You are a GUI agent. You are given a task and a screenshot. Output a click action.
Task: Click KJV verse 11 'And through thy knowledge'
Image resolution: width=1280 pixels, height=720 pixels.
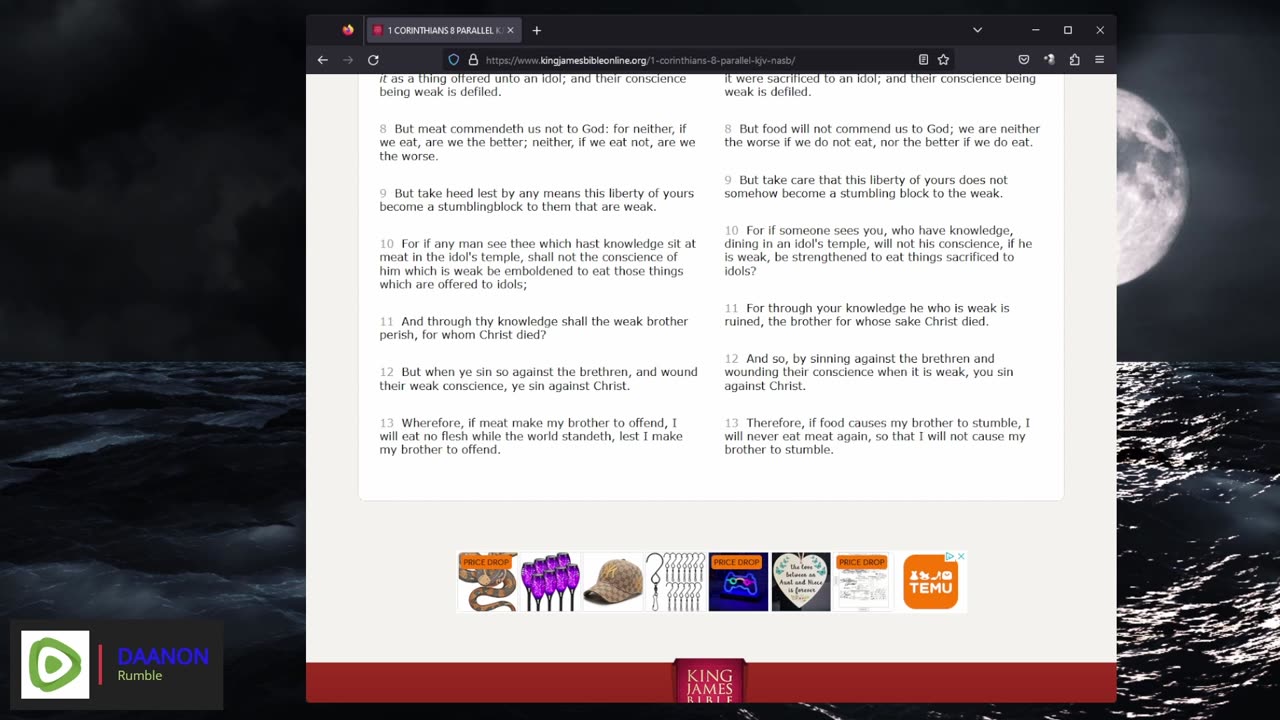pos(534,328)
